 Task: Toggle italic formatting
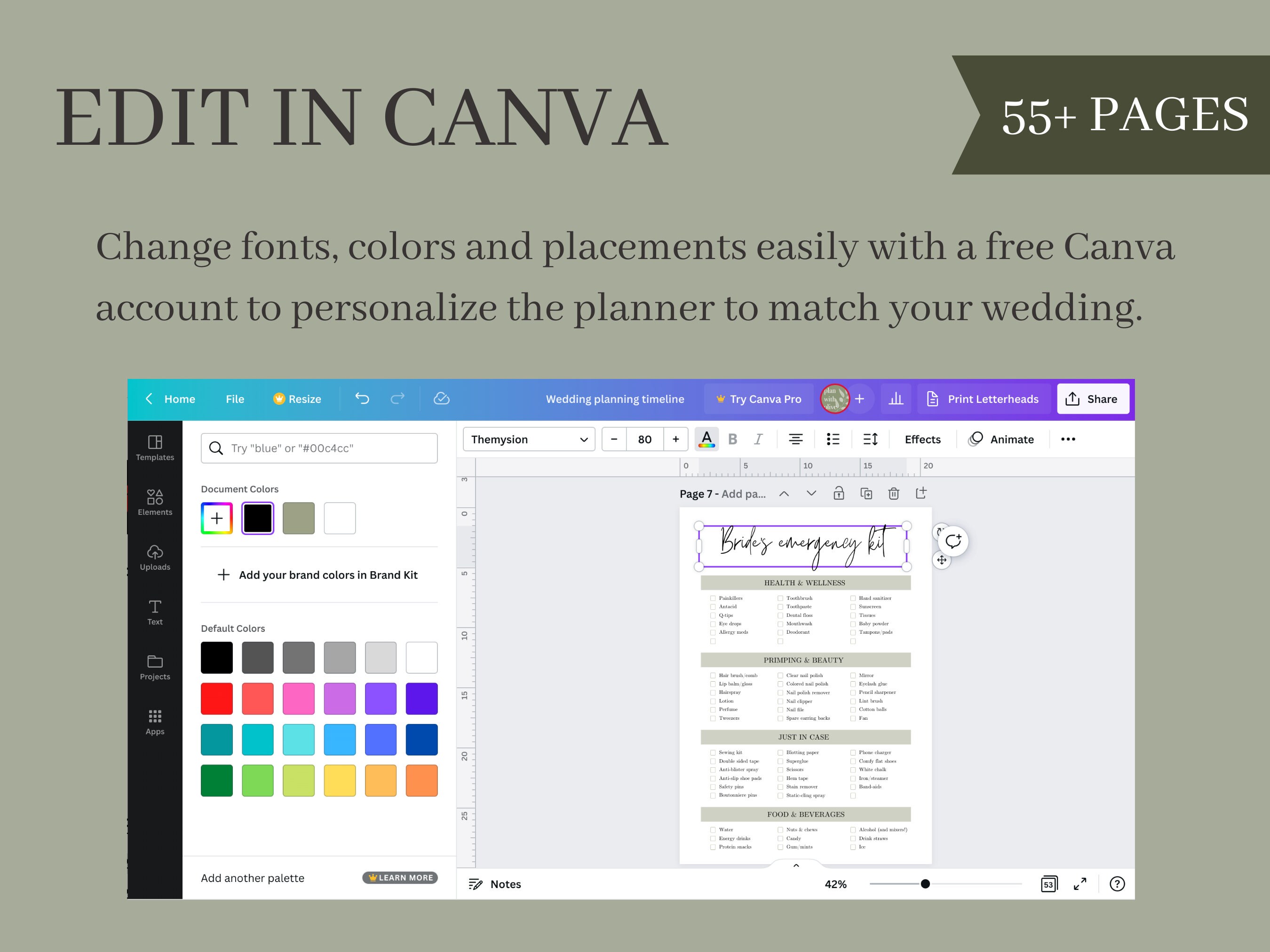pos(758,439)
